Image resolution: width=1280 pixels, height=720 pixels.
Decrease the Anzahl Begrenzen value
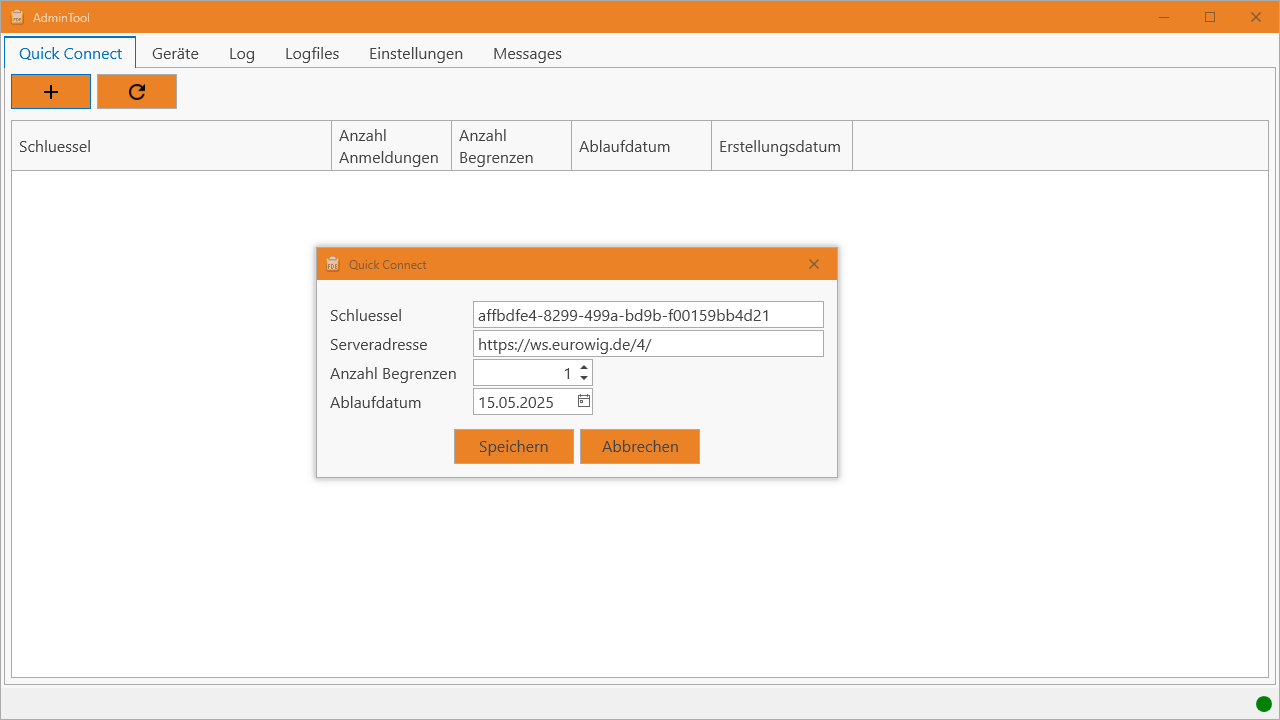[x=584, y=379]
